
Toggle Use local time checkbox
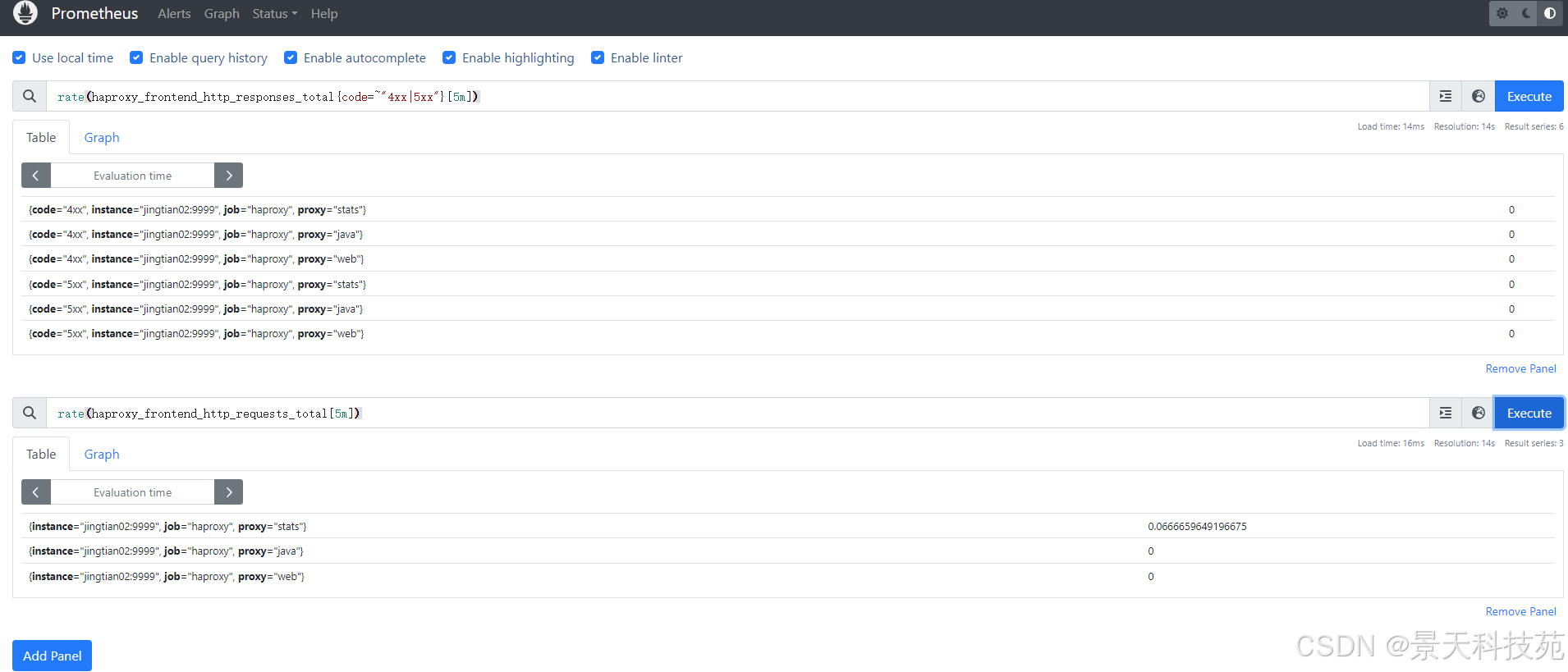pyautogui.click(x=19, y=57)
